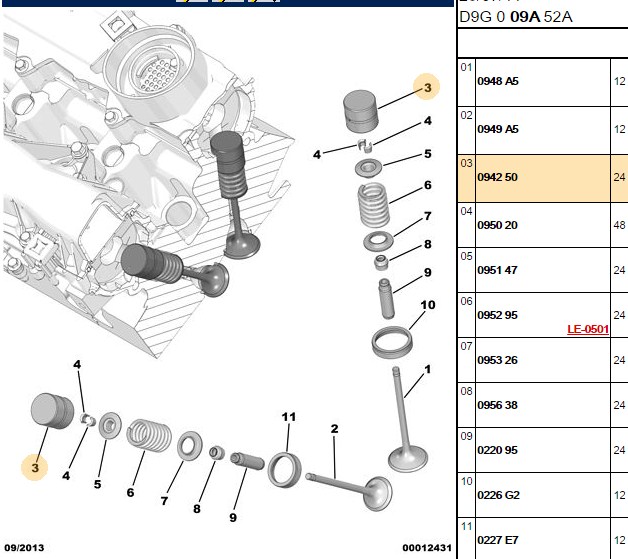Click the diagram code D9G 0 09A 52A

click(516, 17)
